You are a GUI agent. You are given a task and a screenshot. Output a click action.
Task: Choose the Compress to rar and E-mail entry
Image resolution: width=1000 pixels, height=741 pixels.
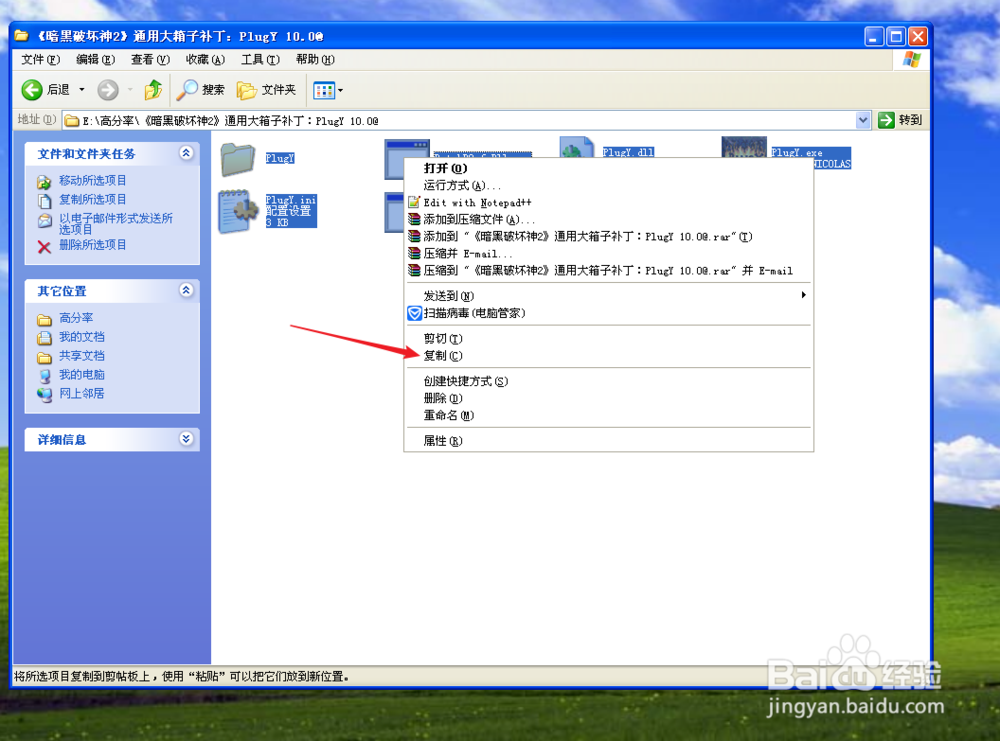pos(608,271)
